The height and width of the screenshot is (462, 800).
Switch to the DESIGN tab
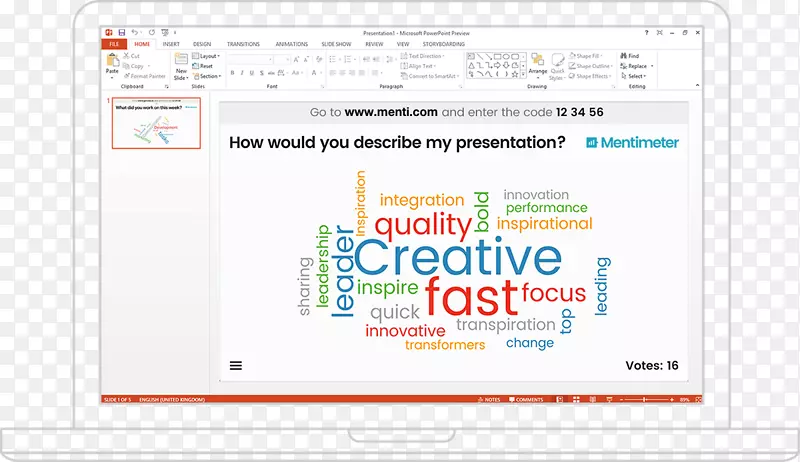202,44
